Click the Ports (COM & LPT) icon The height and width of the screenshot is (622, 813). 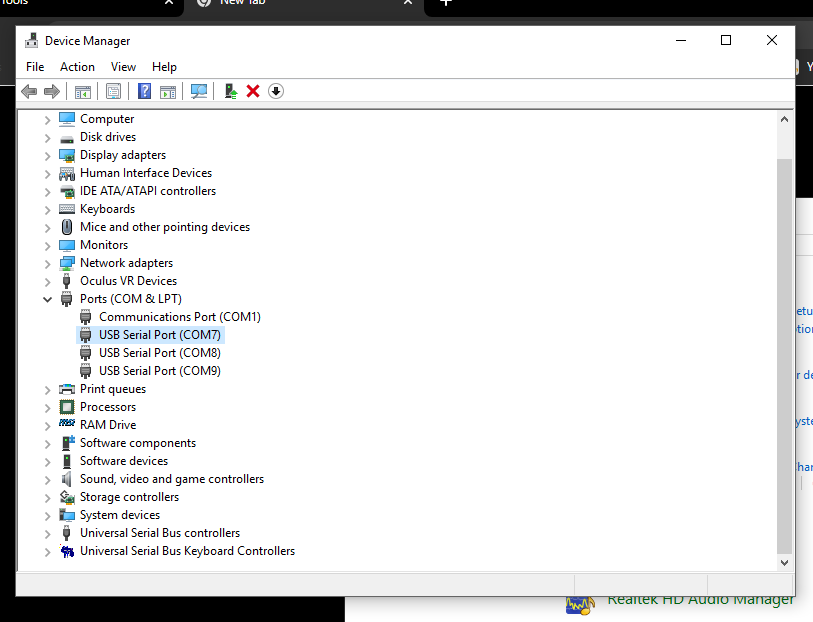(67, 299)
